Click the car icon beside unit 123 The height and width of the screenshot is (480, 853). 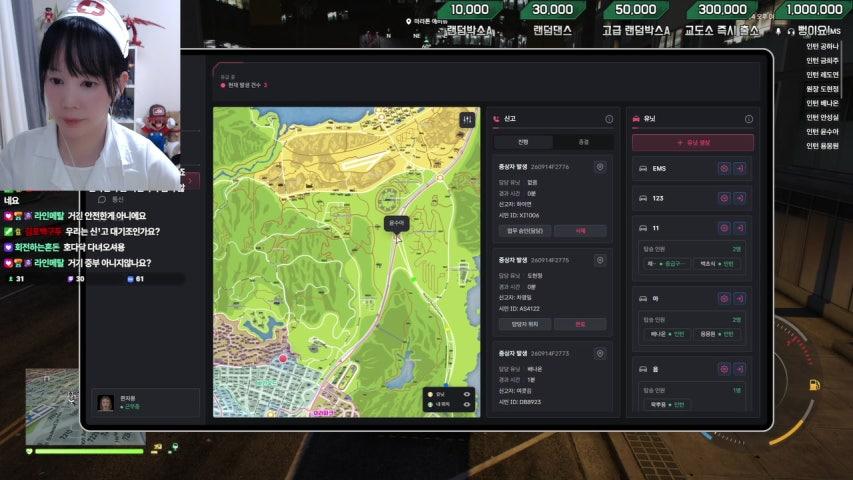click(643, 199)
